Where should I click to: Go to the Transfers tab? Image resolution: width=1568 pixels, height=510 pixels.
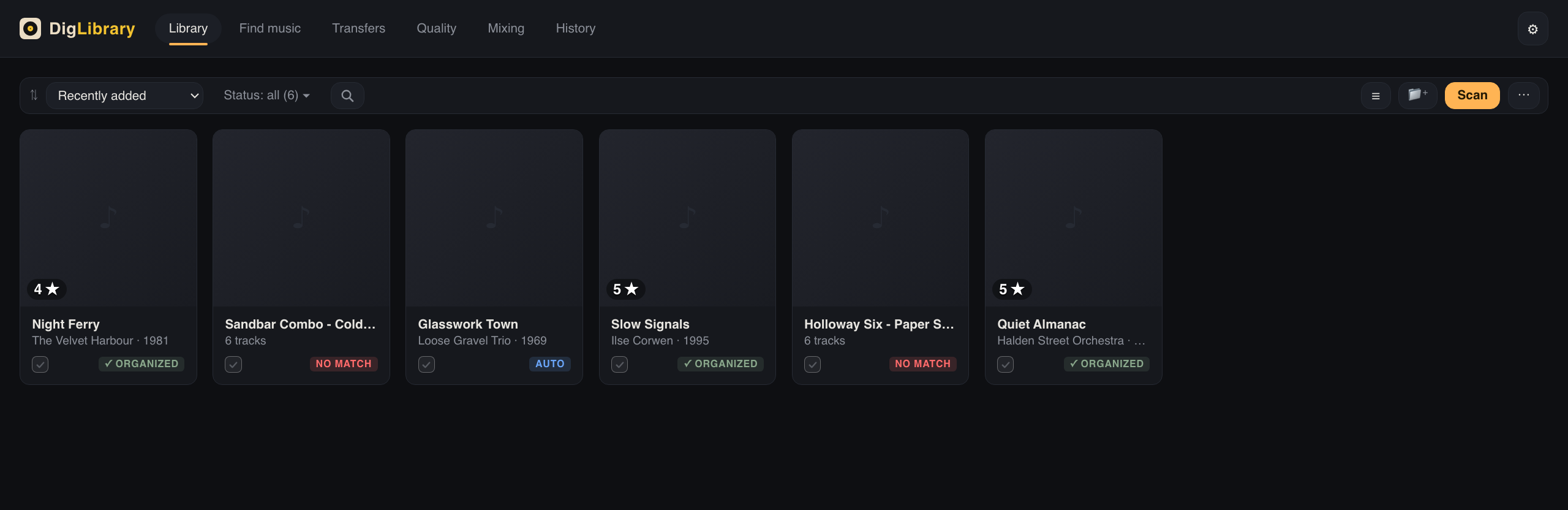(358, 28)
